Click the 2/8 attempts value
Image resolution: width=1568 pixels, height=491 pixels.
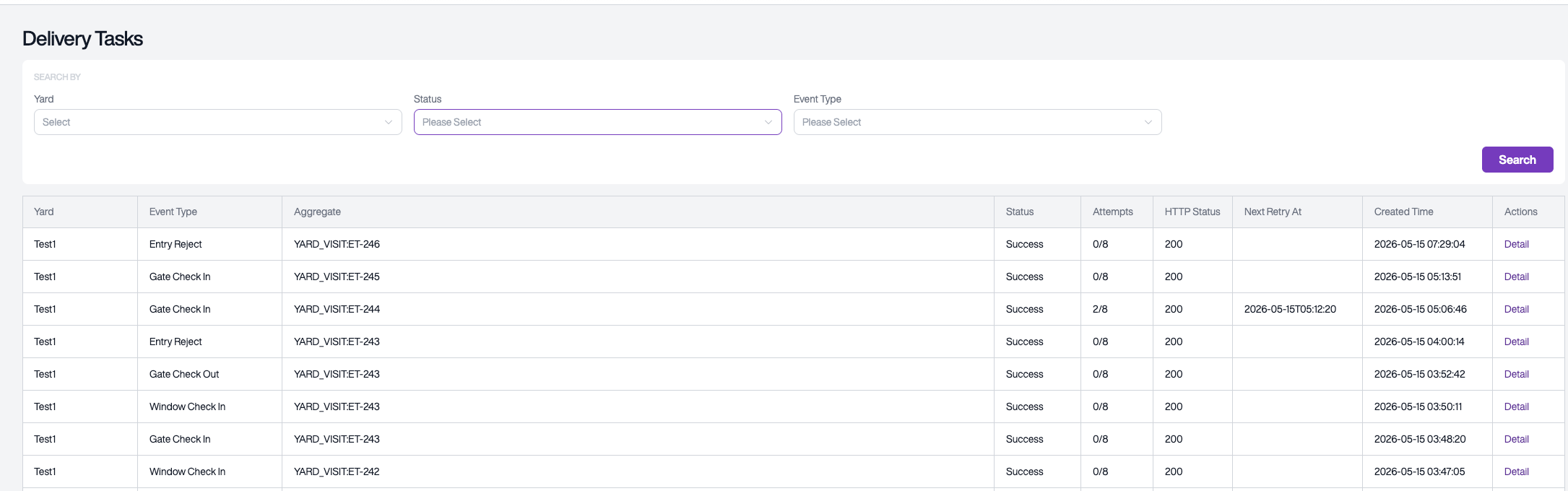[x=1100, y=309]
